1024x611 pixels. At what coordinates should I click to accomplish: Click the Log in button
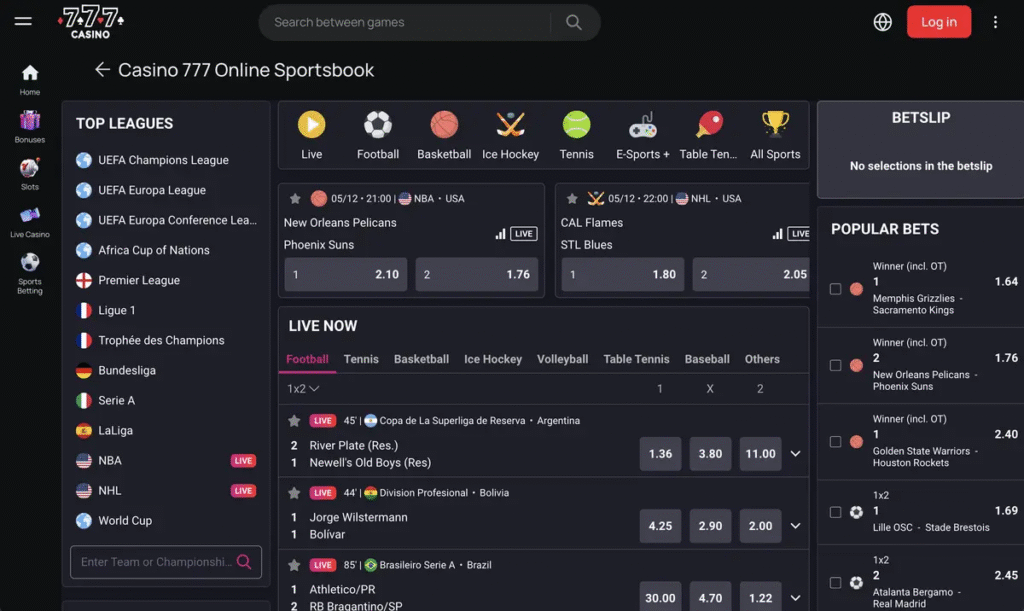coord(938,21)
